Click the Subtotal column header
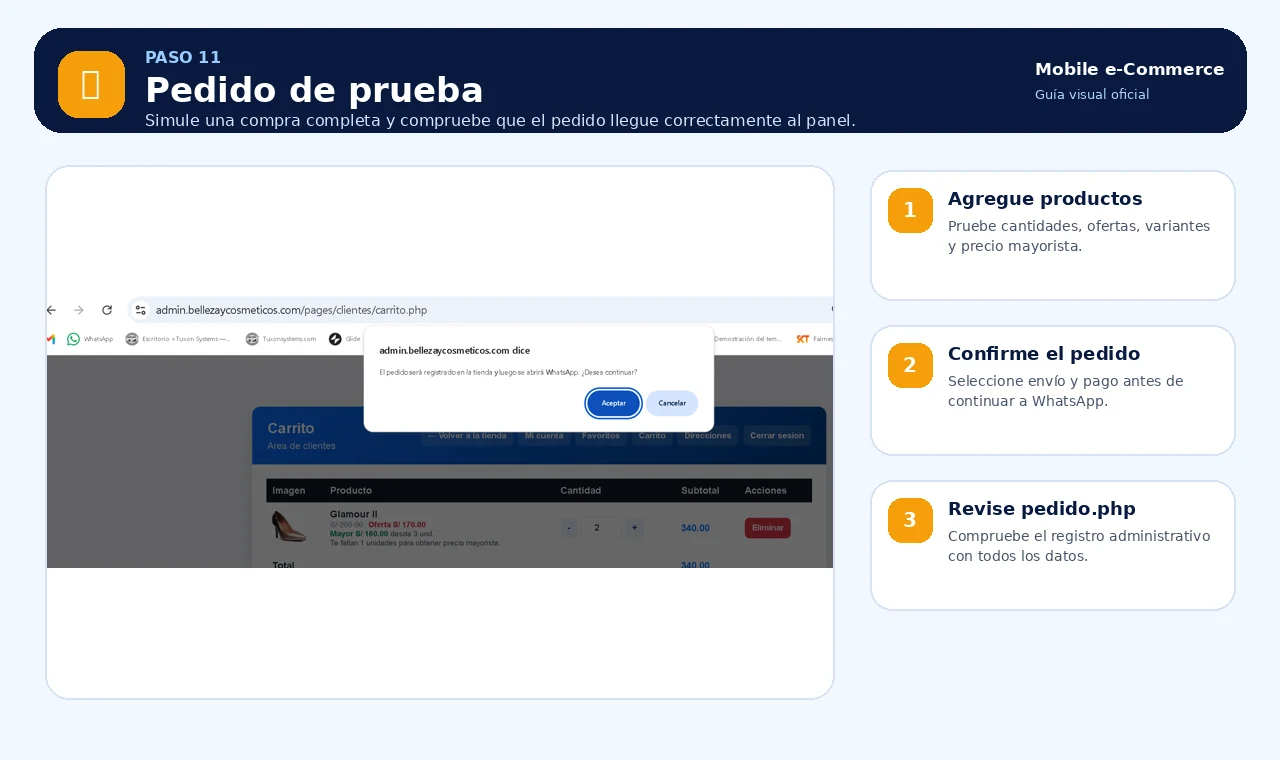The height and width of the screenshot is (760, 1280). [x=700, y=491]
